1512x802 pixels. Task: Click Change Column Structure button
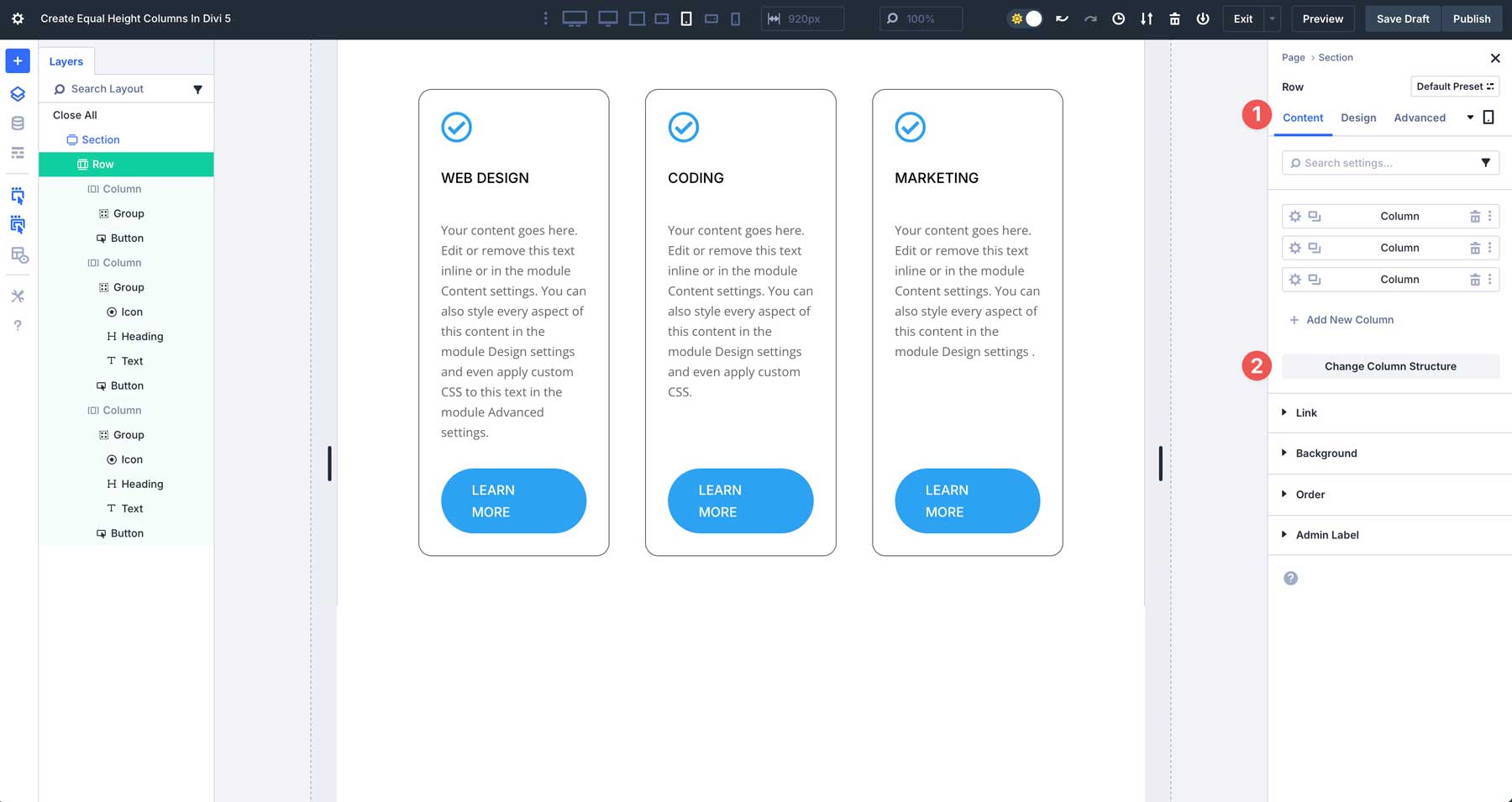coord(1390,366)
